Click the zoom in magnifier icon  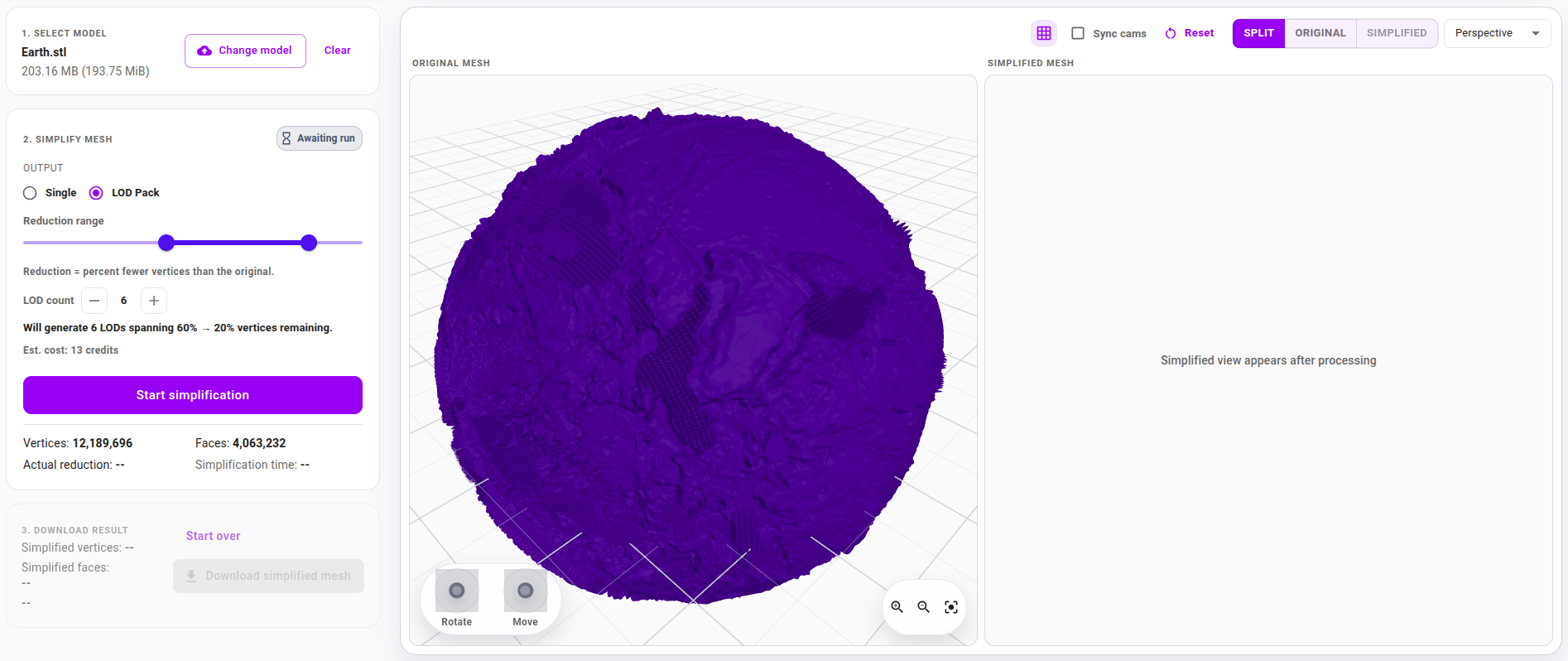coord(897,607)
